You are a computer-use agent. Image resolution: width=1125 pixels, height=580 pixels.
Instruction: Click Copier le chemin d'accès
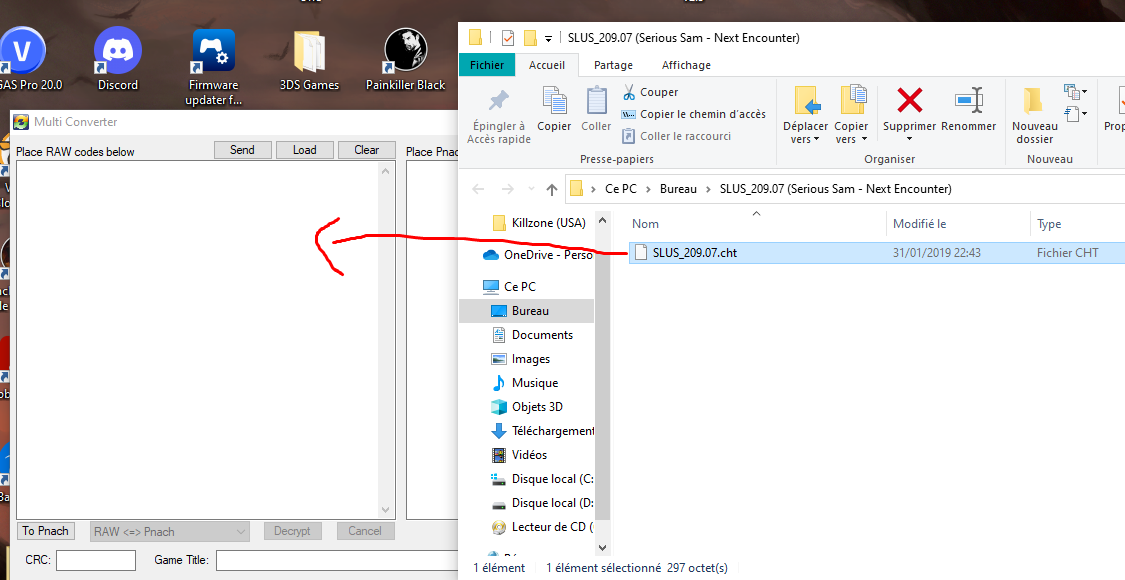pyautogui.click(x=693, y=114)
